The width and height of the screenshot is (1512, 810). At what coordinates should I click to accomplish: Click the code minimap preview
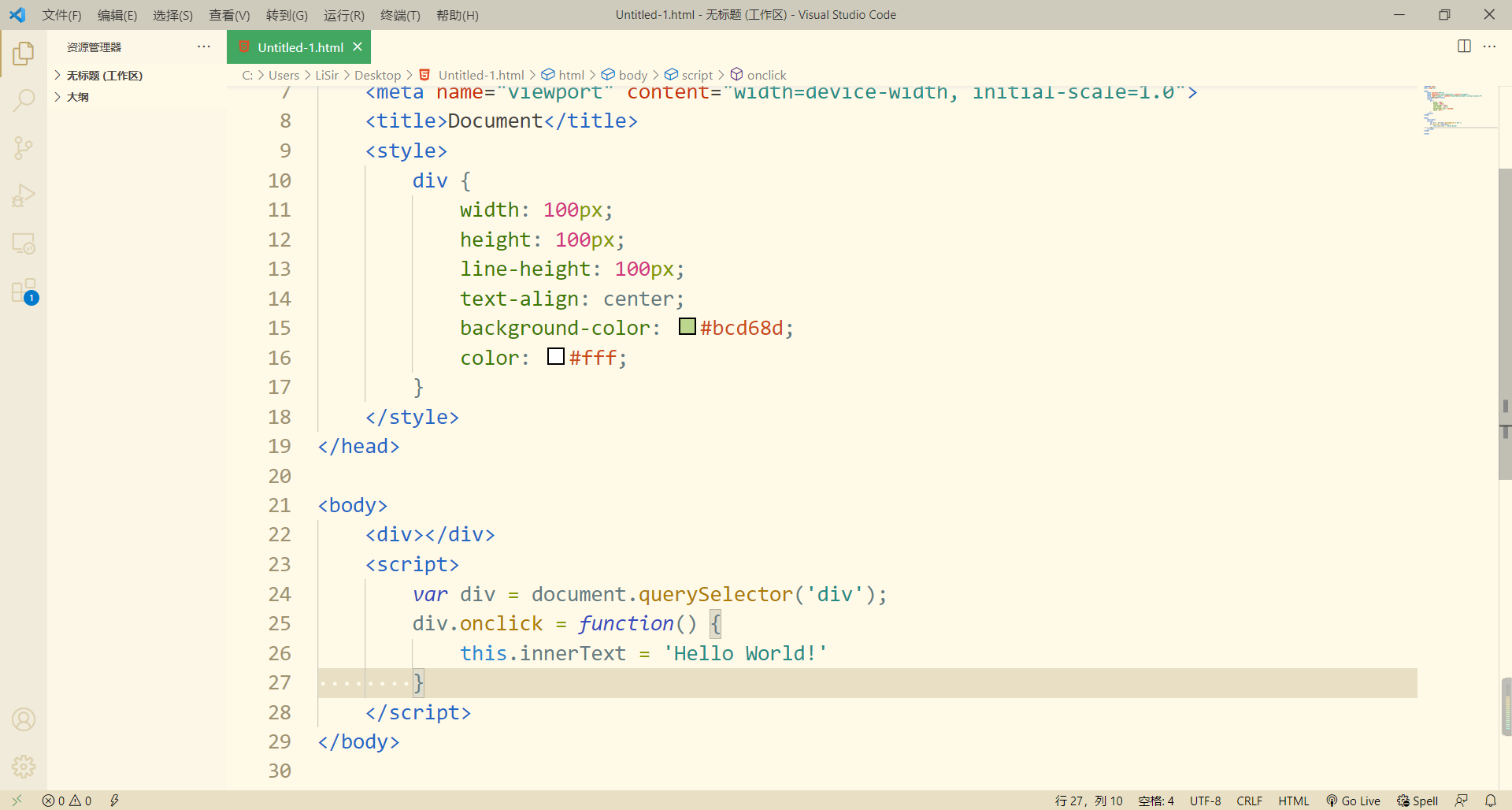tap(1457, 110)
